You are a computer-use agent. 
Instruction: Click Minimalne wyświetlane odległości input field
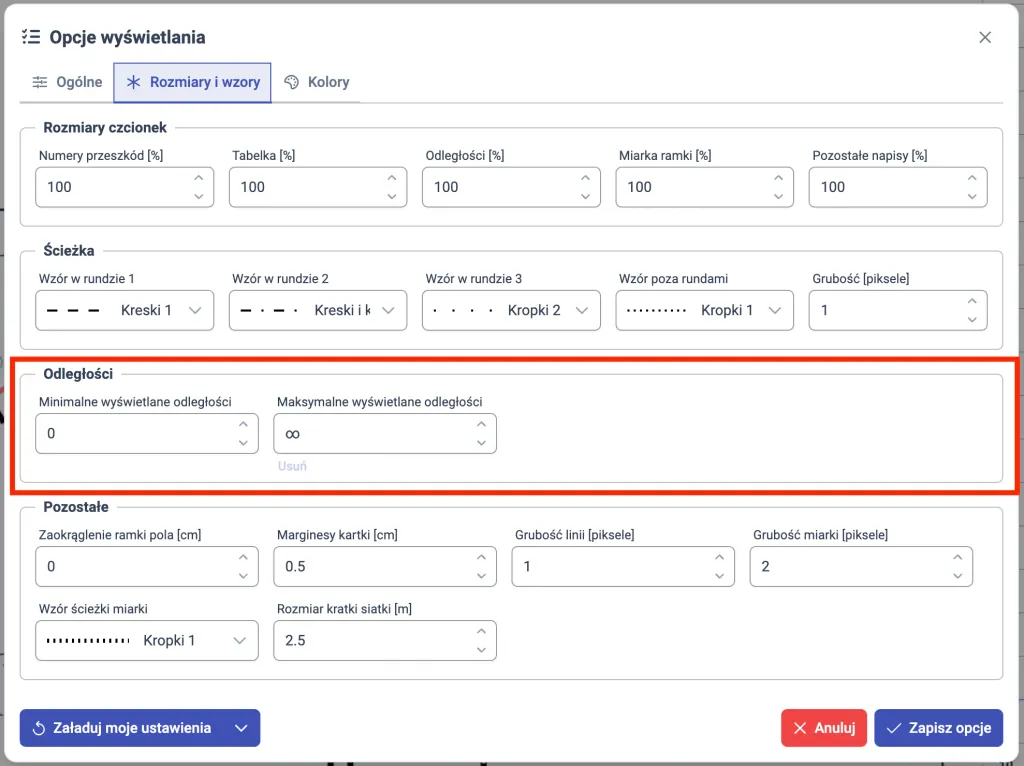click(x=130, y=434)
